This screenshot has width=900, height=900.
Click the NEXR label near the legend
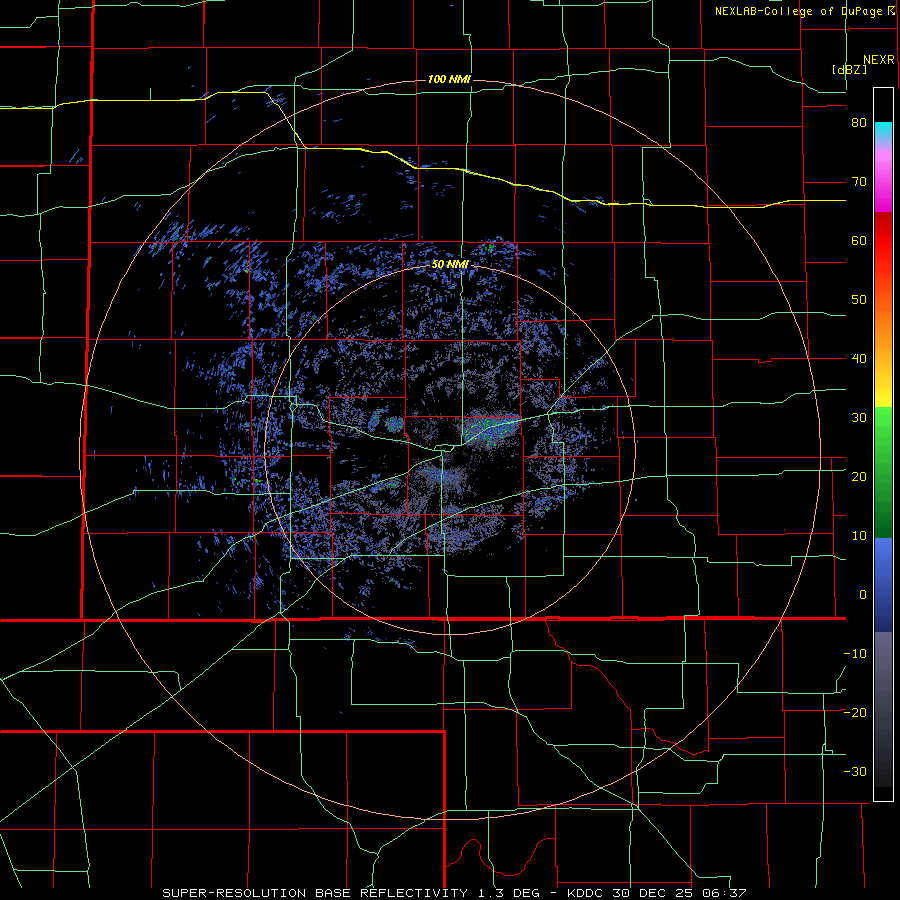pyautogui.click(x=879, y=60)
